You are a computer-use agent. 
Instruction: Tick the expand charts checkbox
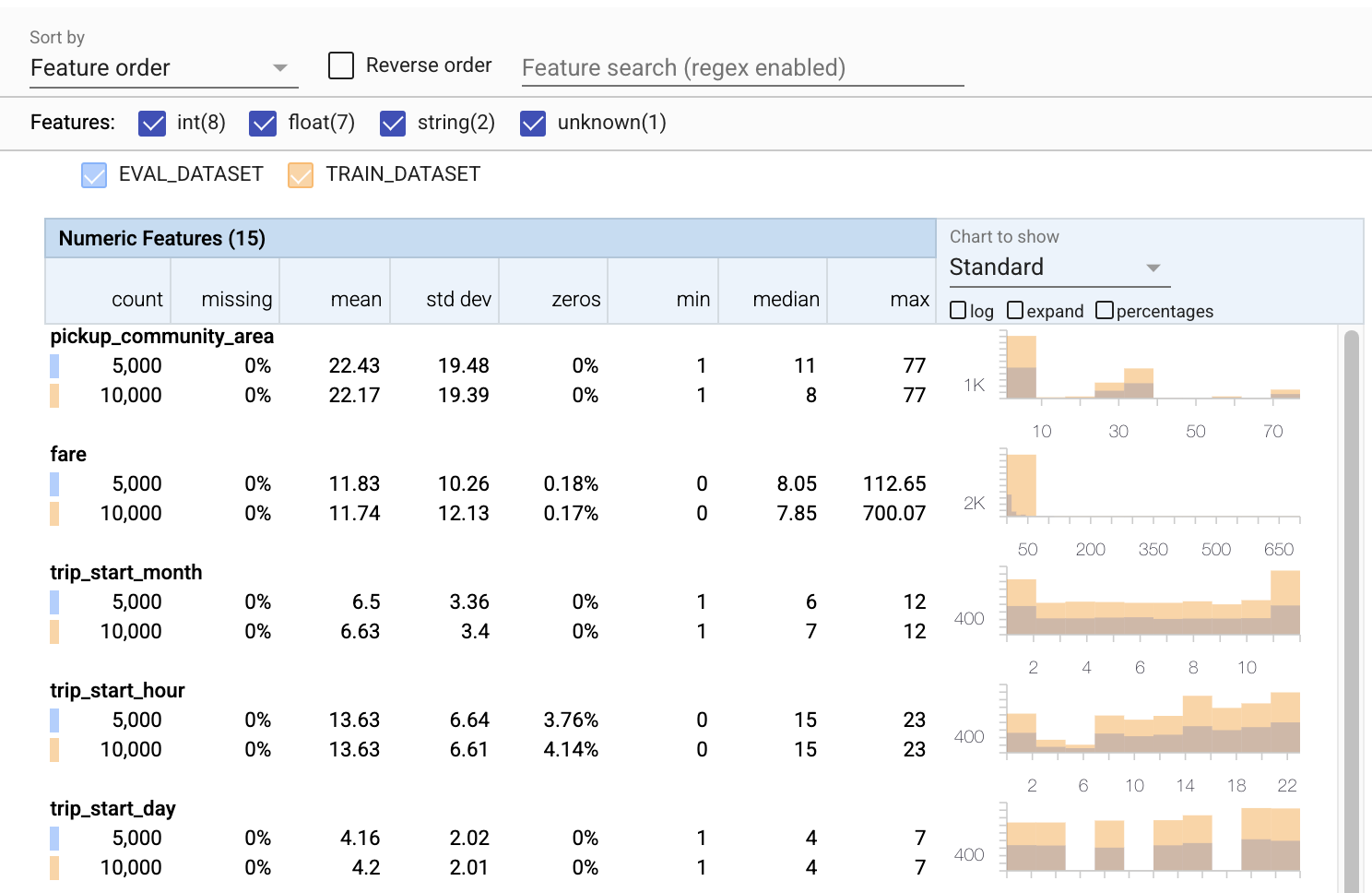click(x=1015, y=311)
